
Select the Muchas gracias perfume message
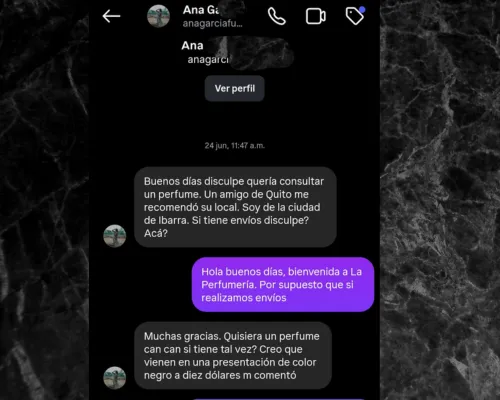pos(233,355)
